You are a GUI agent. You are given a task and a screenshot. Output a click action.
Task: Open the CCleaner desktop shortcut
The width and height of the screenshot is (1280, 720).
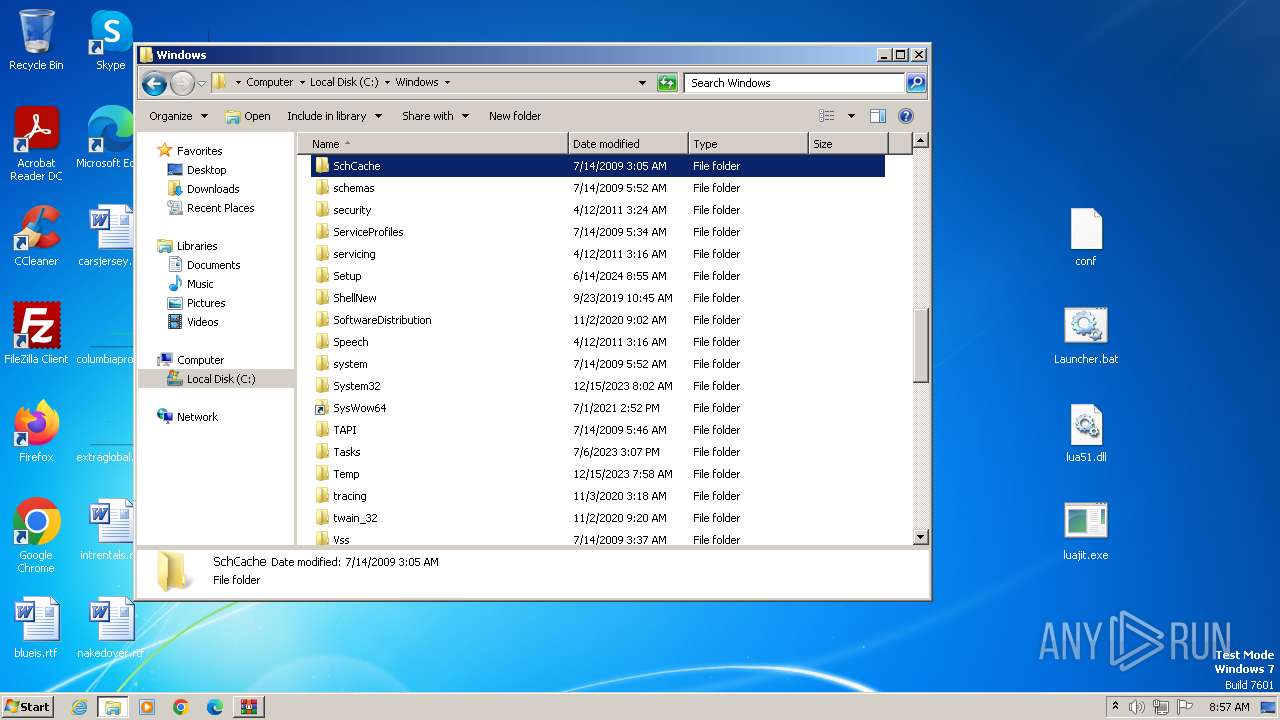36,236
